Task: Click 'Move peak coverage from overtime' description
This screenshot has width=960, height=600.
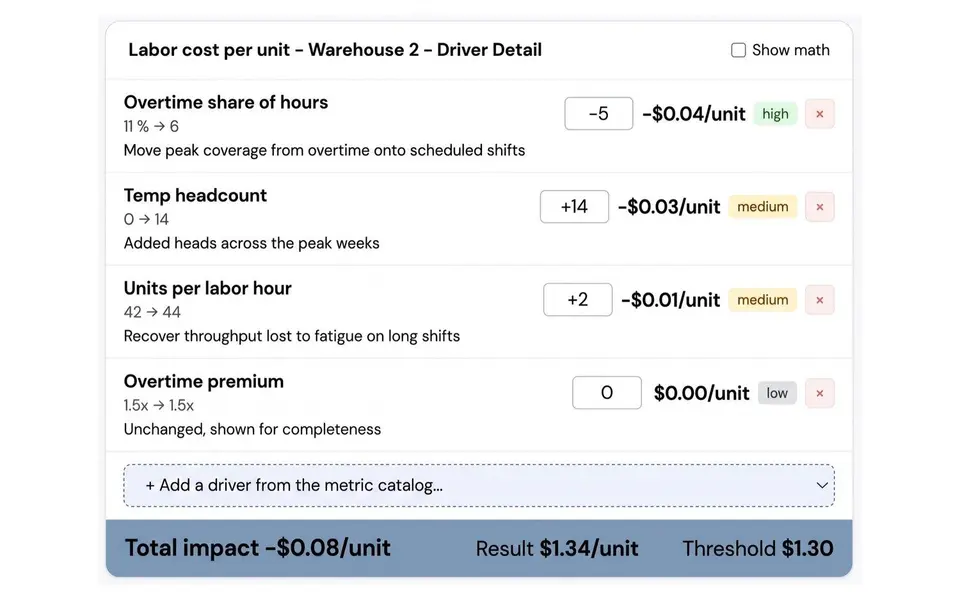Action: (324, 151)
